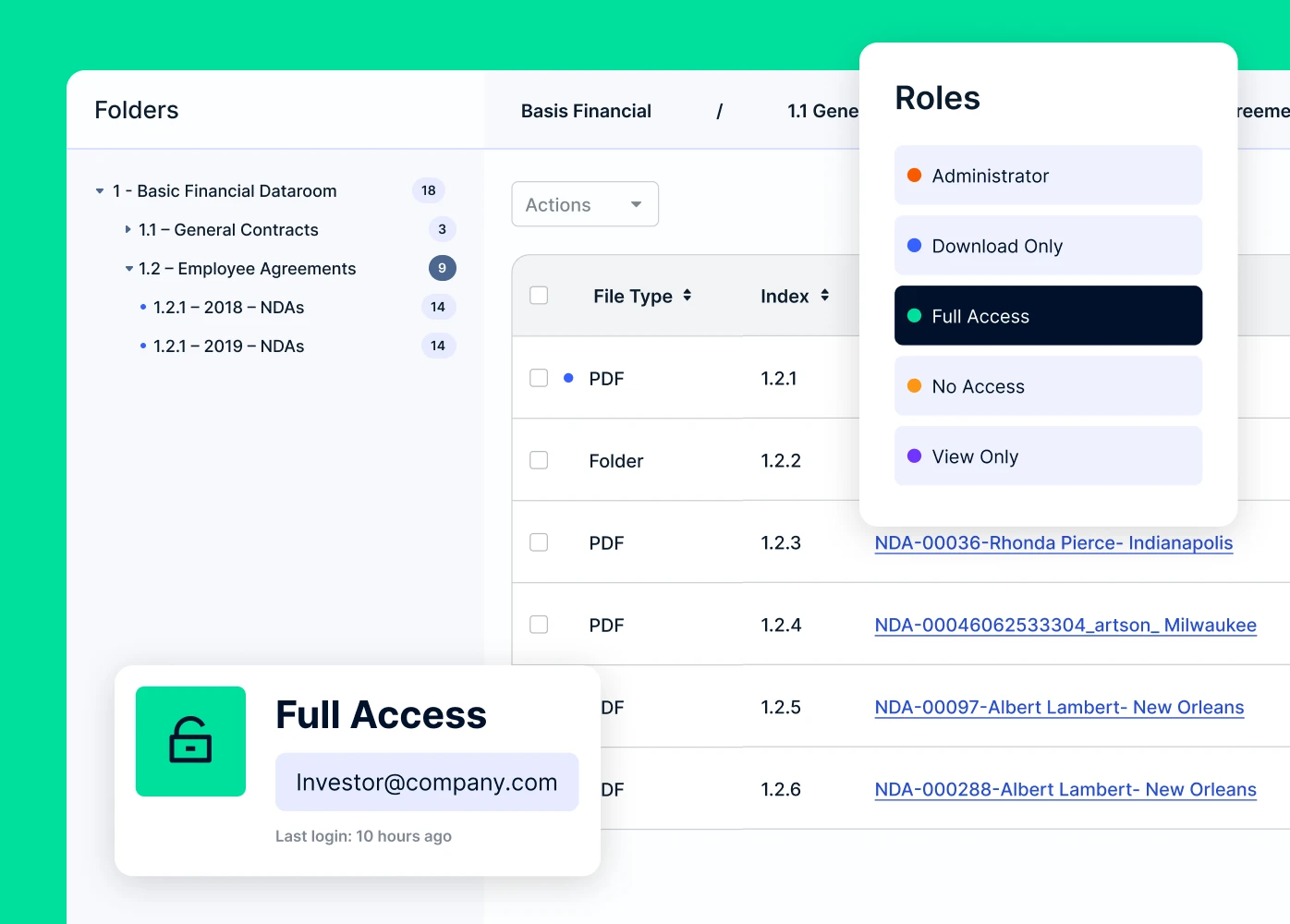The height and width of the screenshot is (924, 1290).
Task: Collapse the 1 - Basic Financial Dataroom folder
Action: click(x=100, y=191)
